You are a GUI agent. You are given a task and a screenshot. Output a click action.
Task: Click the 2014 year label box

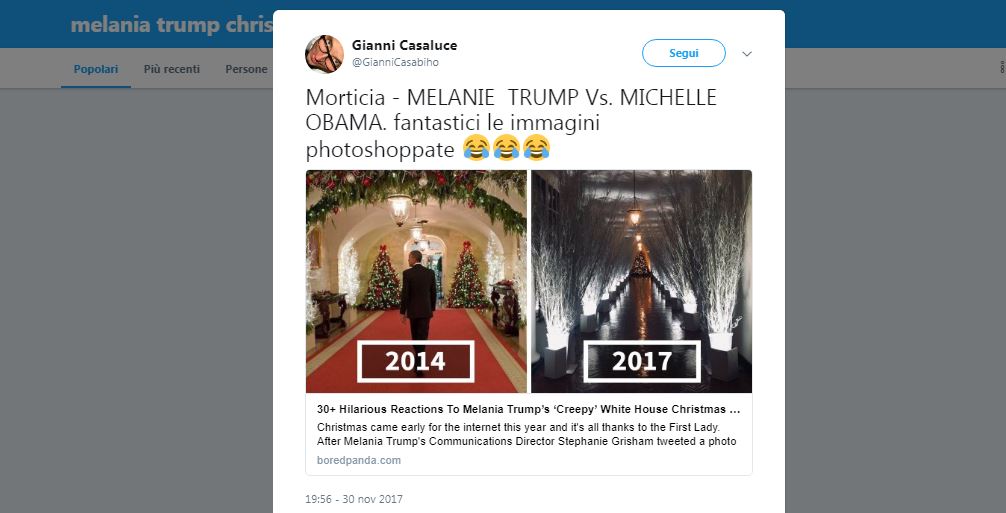coord(416,361)
